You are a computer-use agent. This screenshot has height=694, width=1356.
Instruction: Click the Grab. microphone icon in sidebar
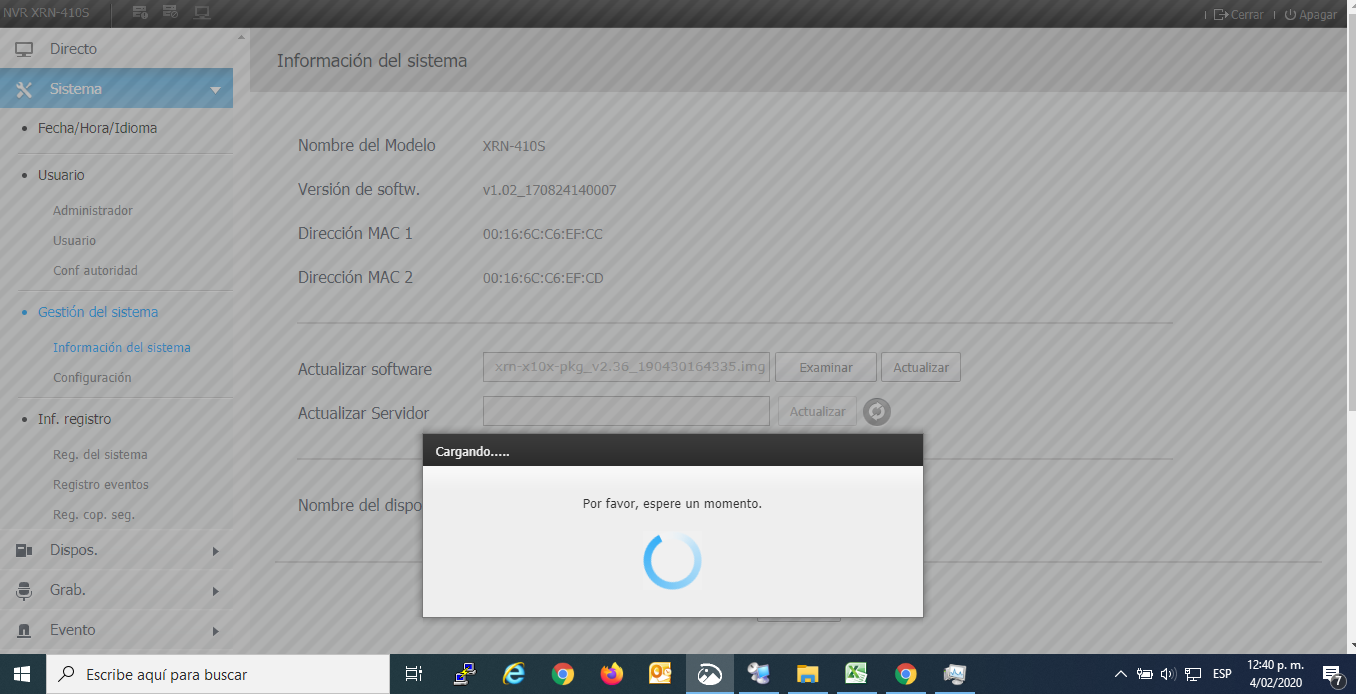(x=24, y=591)
